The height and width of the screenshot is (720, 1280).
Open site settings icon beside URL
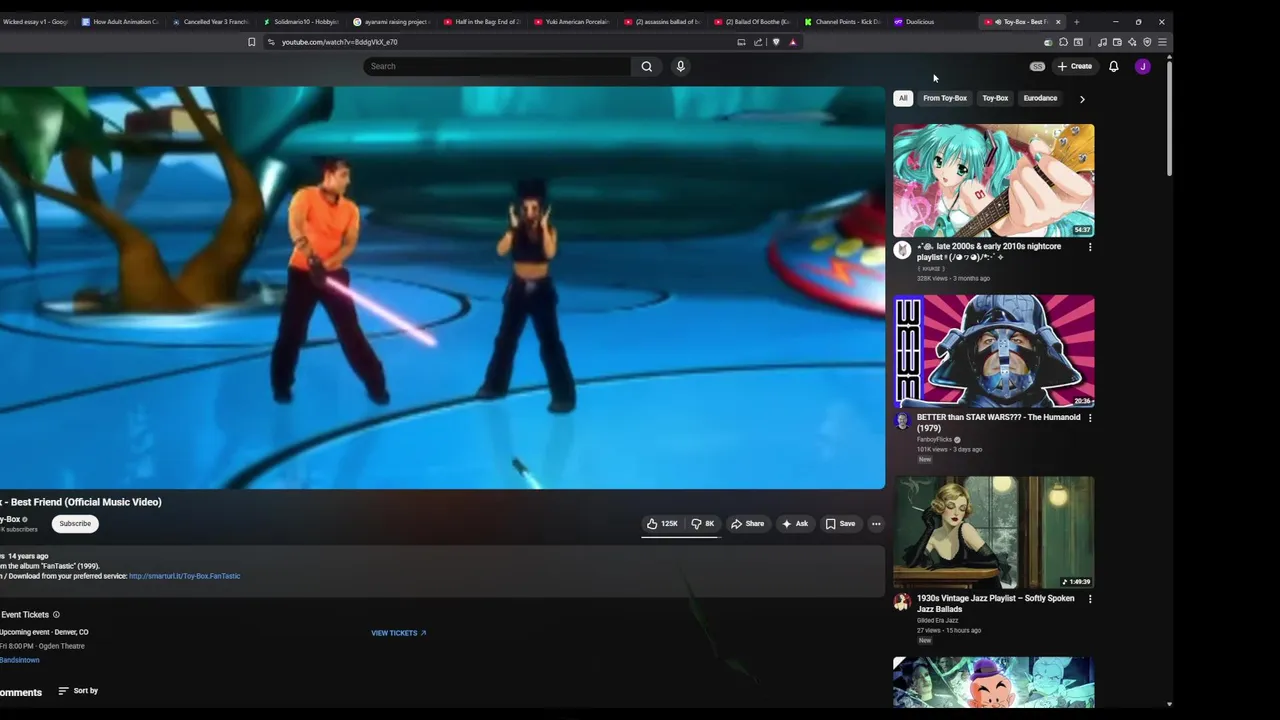tap(271, 42)
